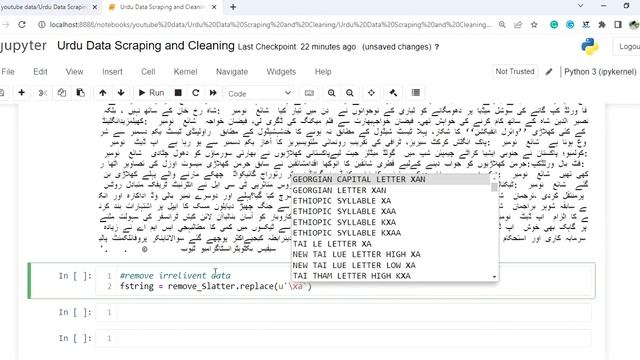
Task: Insert a cell below with plus icon
Action: [x=21, y=93]
